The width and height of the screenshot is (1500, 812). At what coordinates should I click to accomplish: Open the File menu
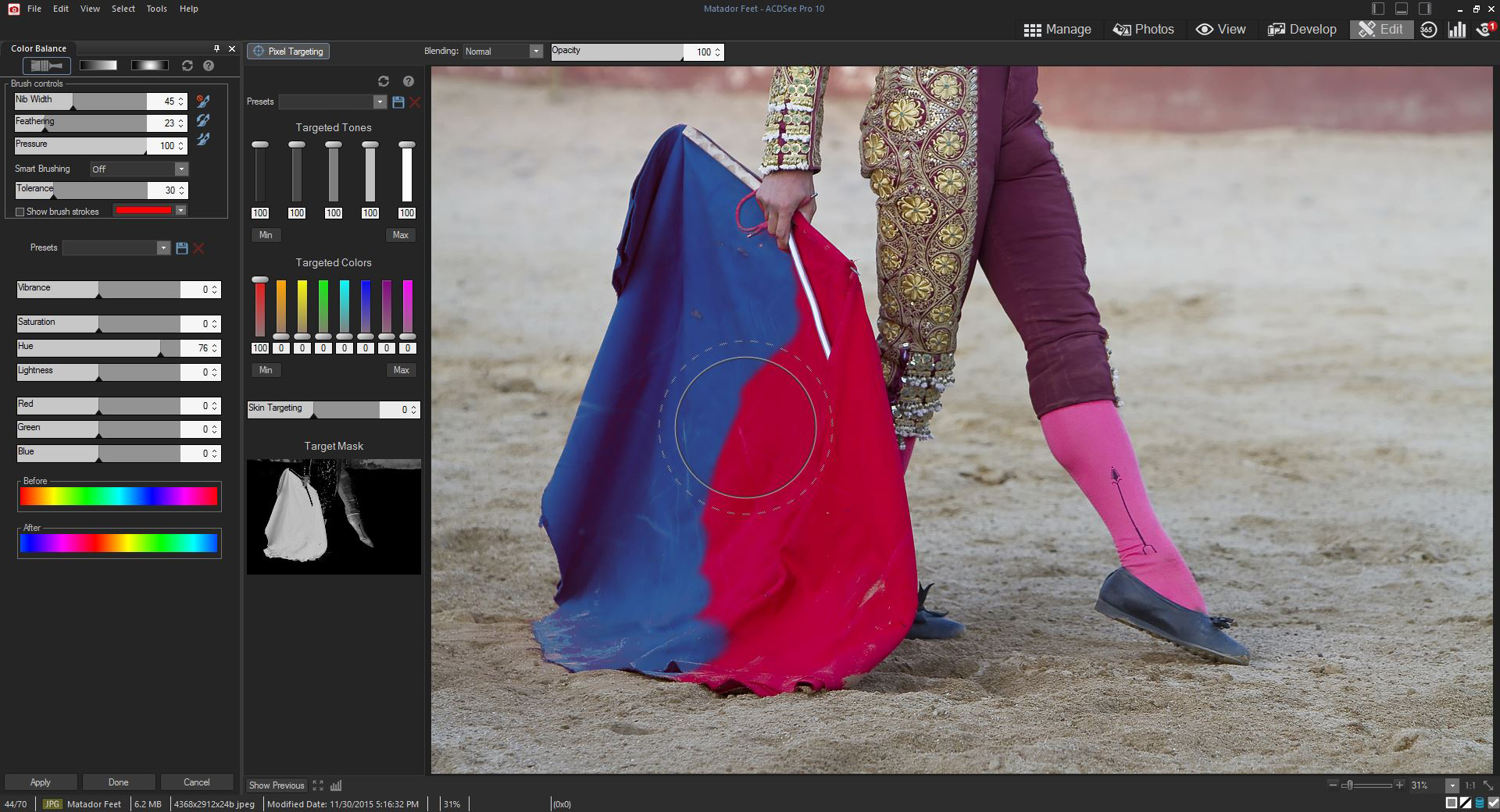pos(34,9)
